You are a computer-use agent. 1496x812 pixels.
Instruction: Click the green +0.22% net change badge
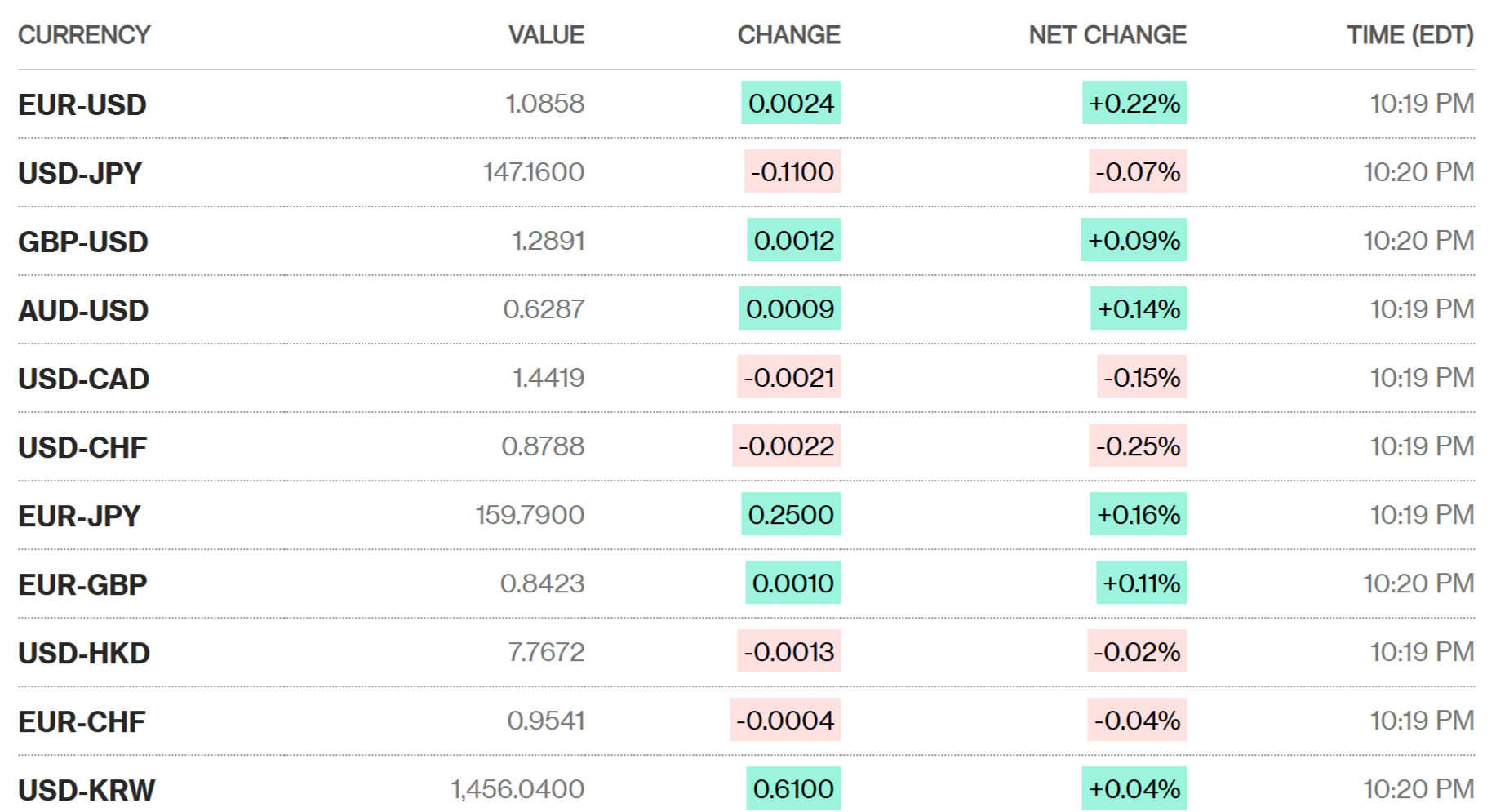pyautogui.click(x=1134, y=103)
